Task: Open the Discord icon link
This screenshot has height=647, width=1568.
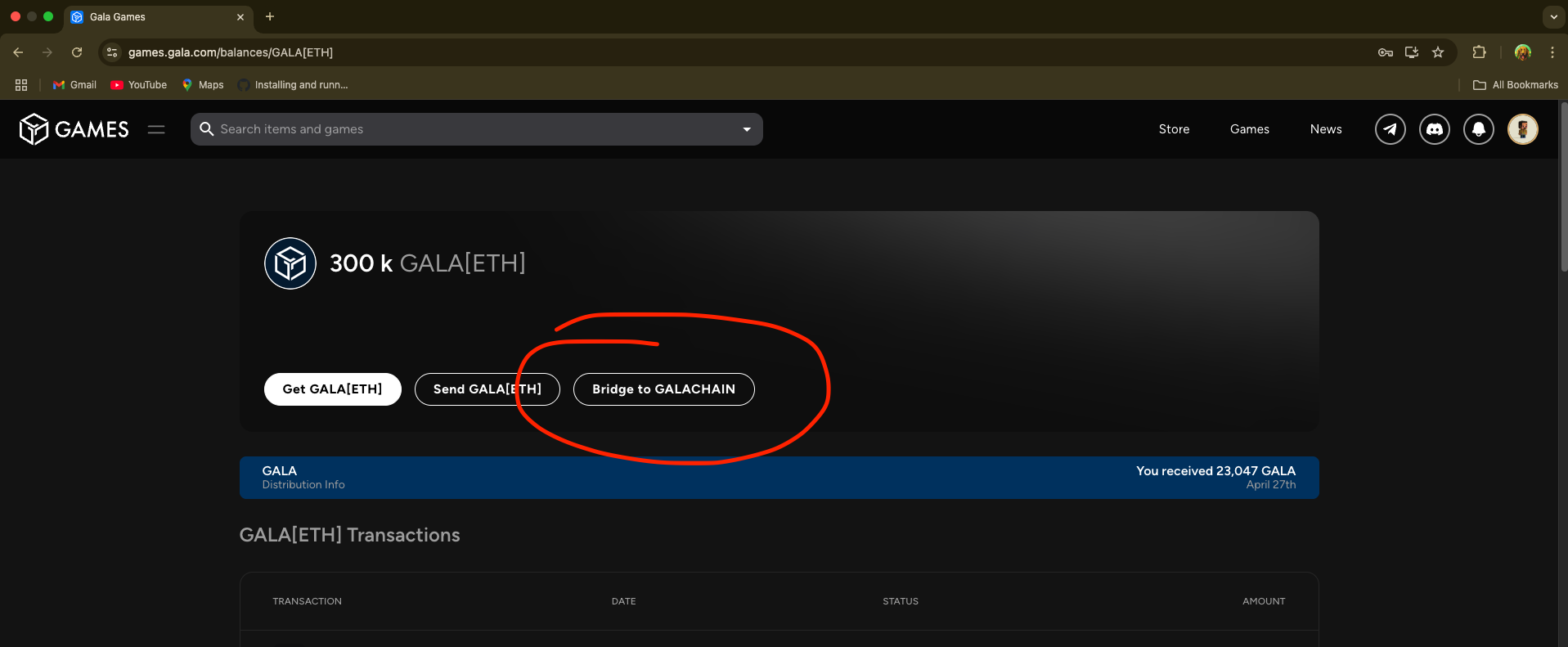Action: point(1435,129)
